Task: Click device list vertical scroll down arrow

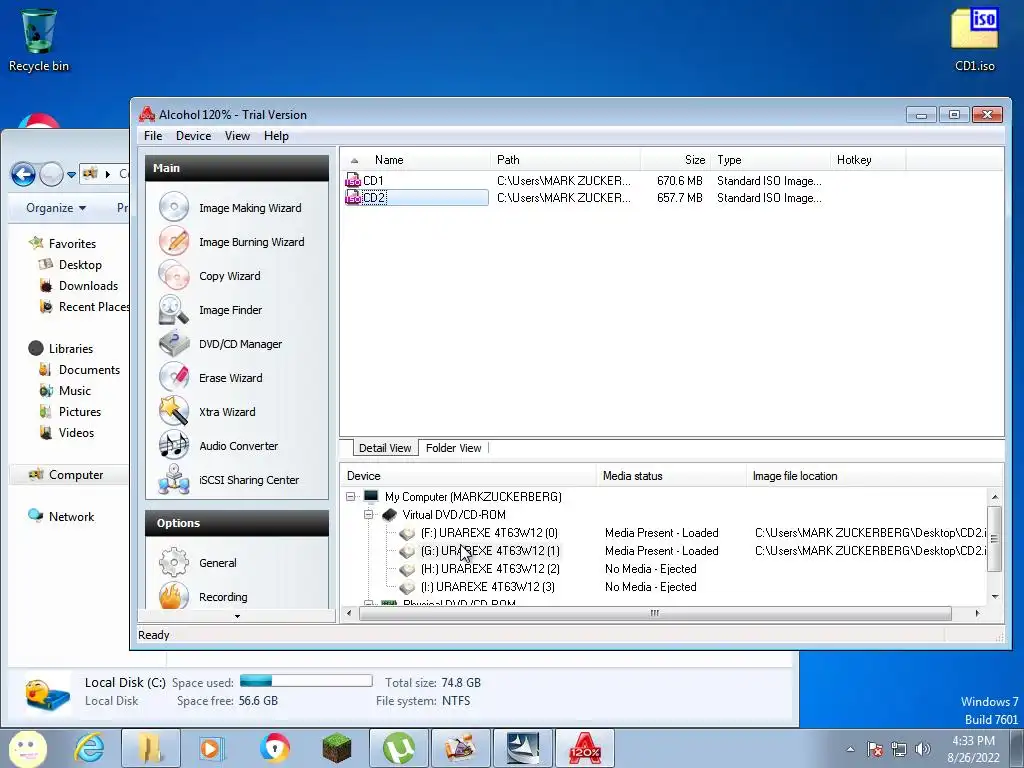Action: pyautogui.click(x=995, y=596)
